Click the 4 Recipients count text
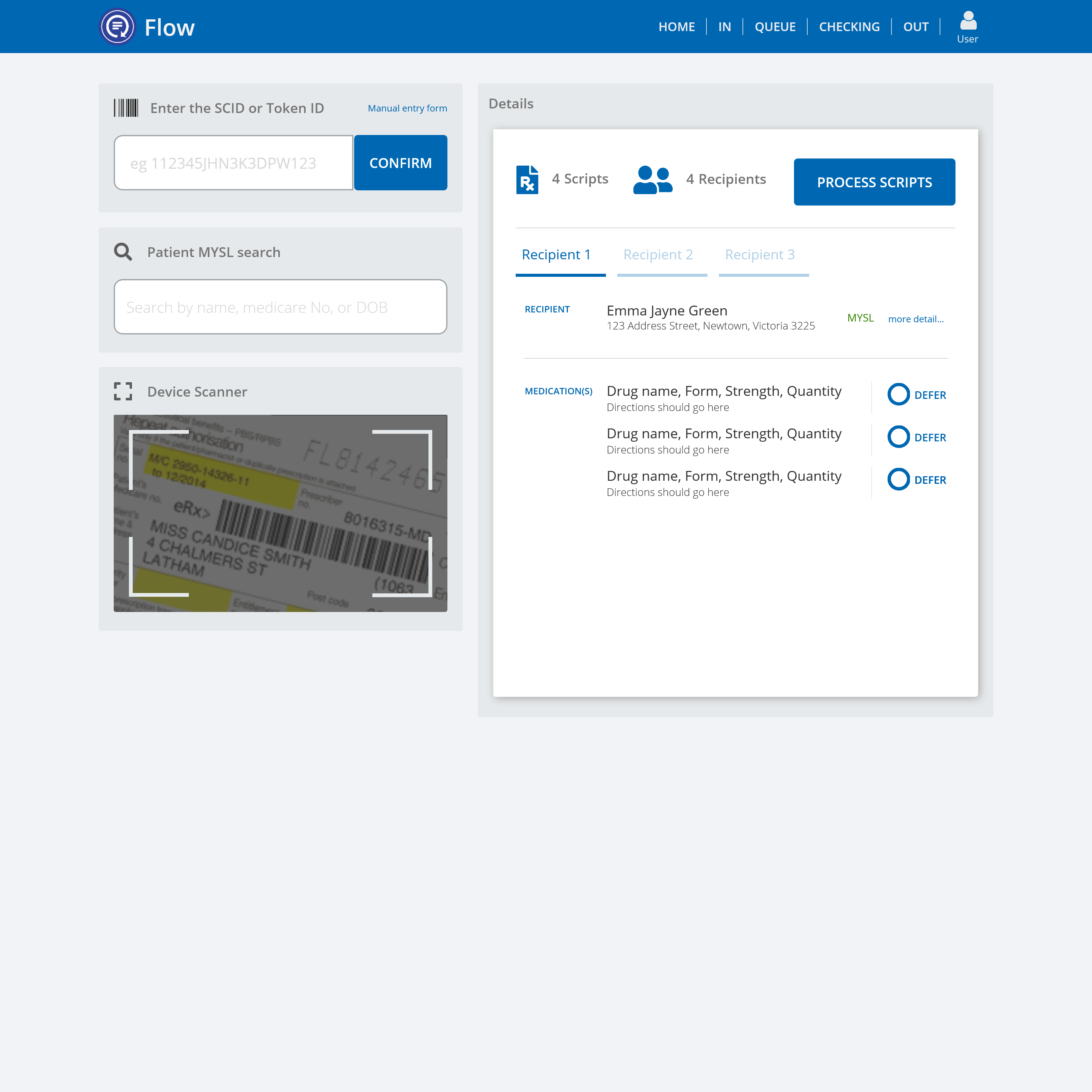The height and width of the screenshot is (1092, 1092). point(726,179)
